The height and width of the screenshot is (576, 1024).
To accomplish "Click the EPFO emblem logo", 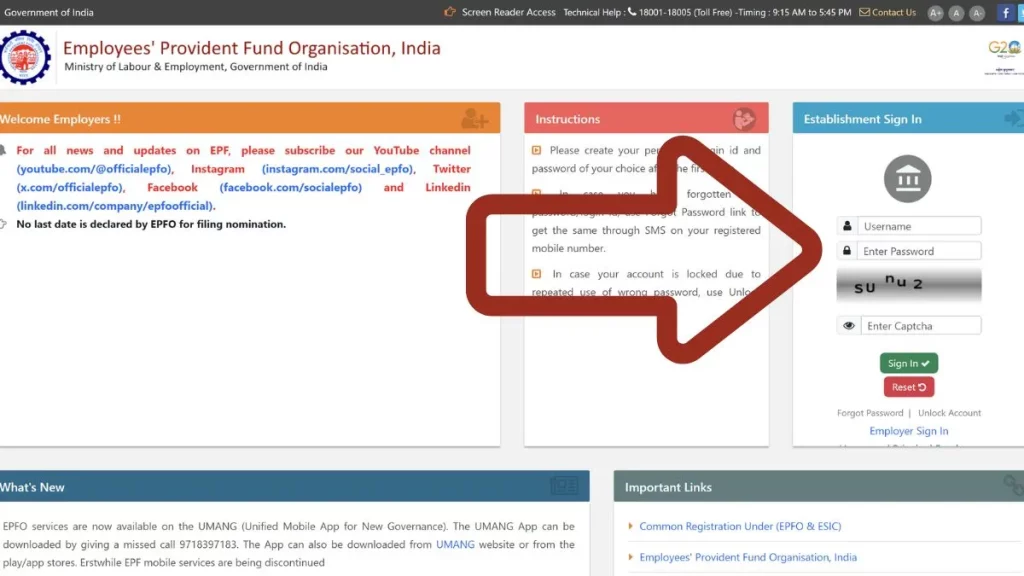I will point(26,58).
